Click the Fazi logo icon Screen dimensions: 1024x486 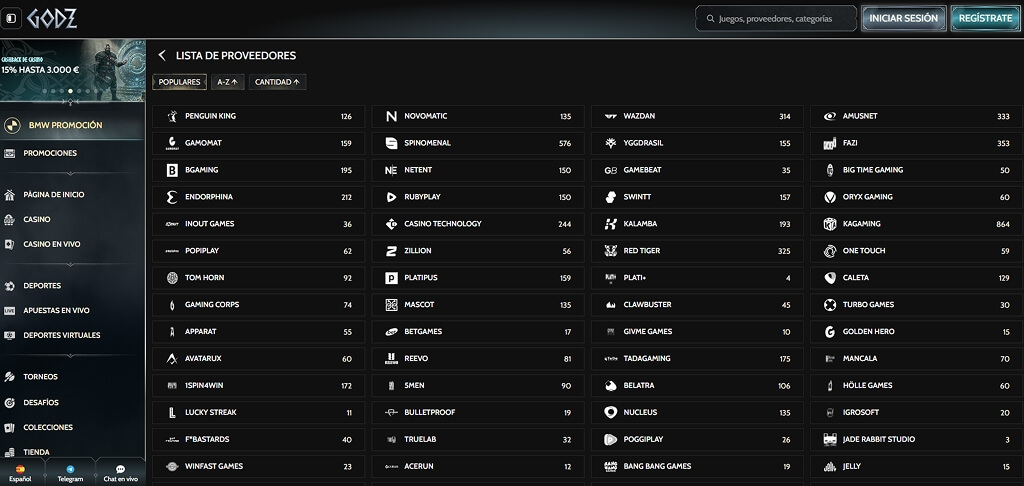(x=830, y=143)
